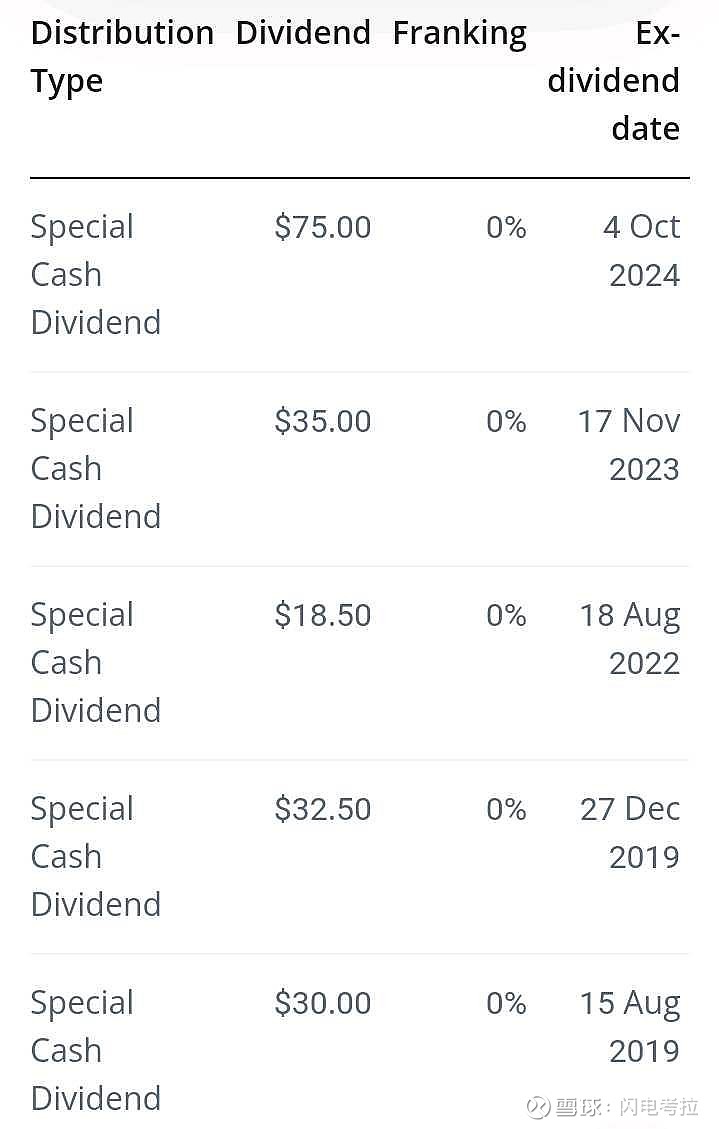719x1129 pixels.
Task: Select Special Cash Dividend in the 2023 row
Action: click(x=96, y=469)
